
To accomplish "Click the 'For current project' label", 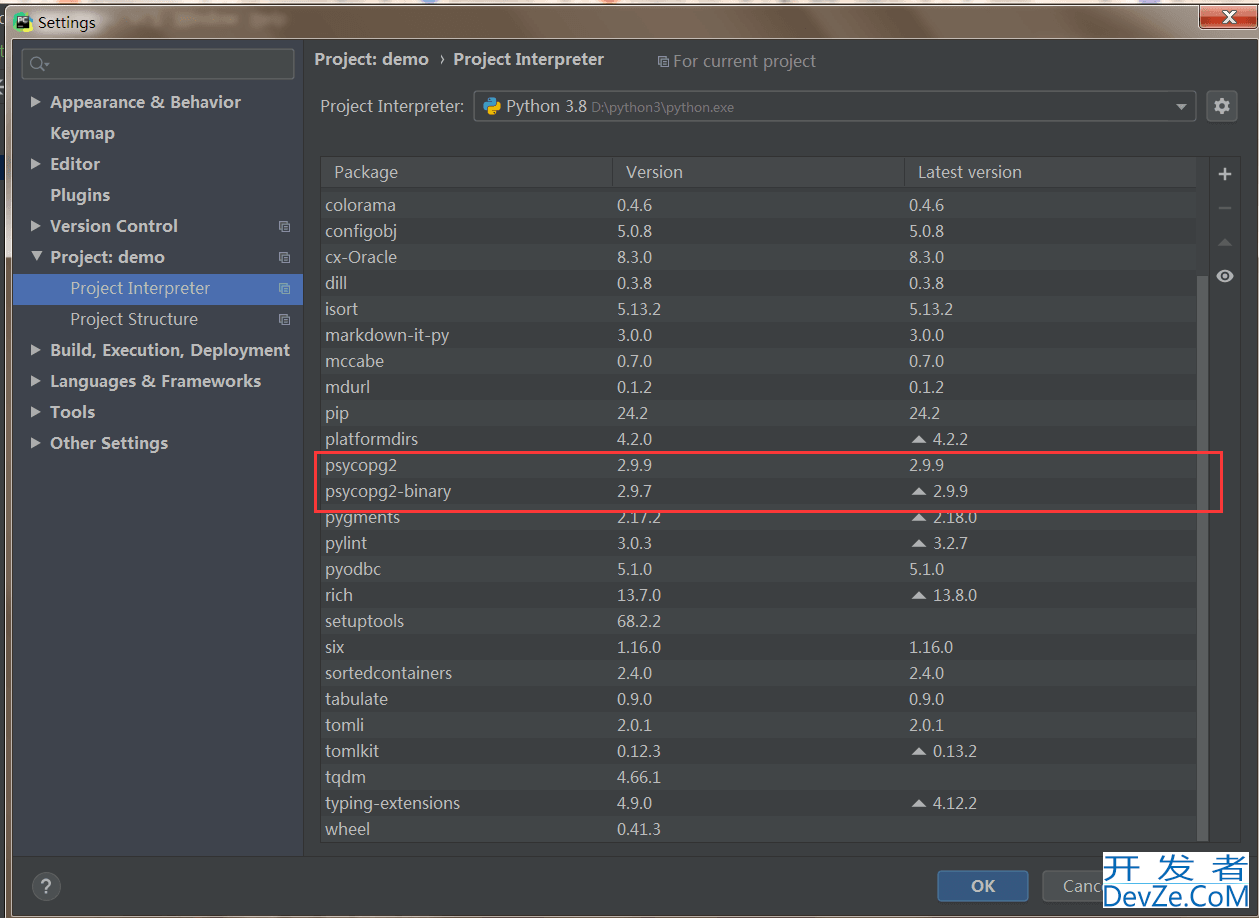I will point(744,61).
